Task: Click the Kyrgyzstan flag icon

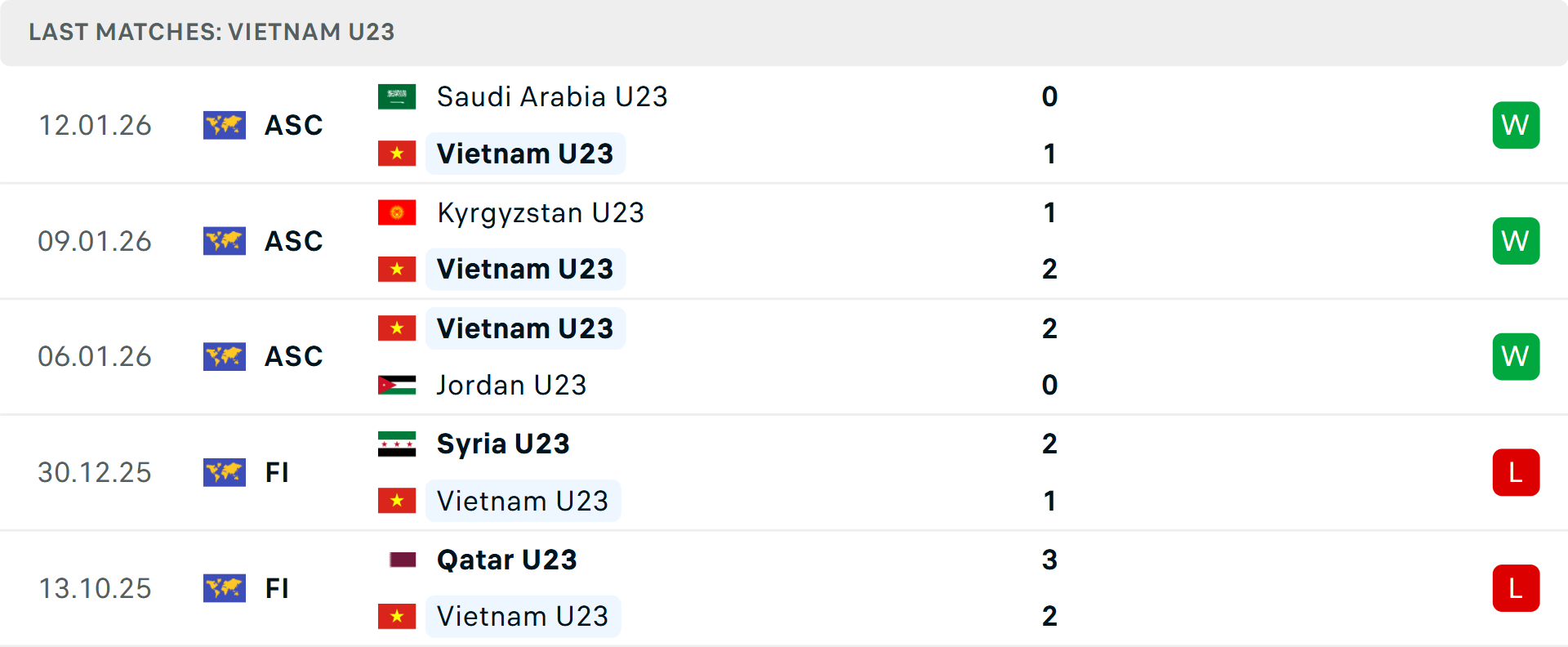Action: 397,212
